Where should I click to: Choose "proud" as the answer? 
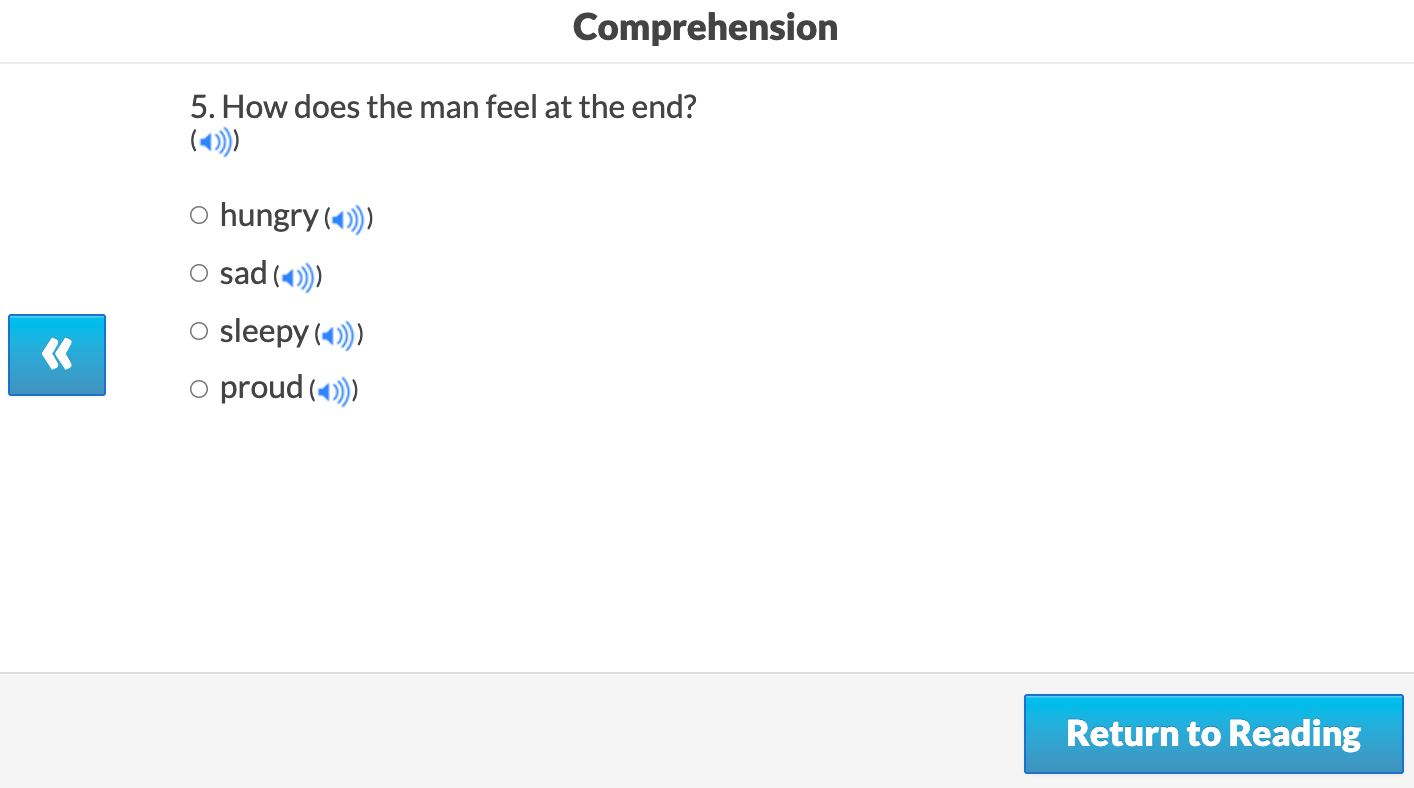tap(198, 388)
